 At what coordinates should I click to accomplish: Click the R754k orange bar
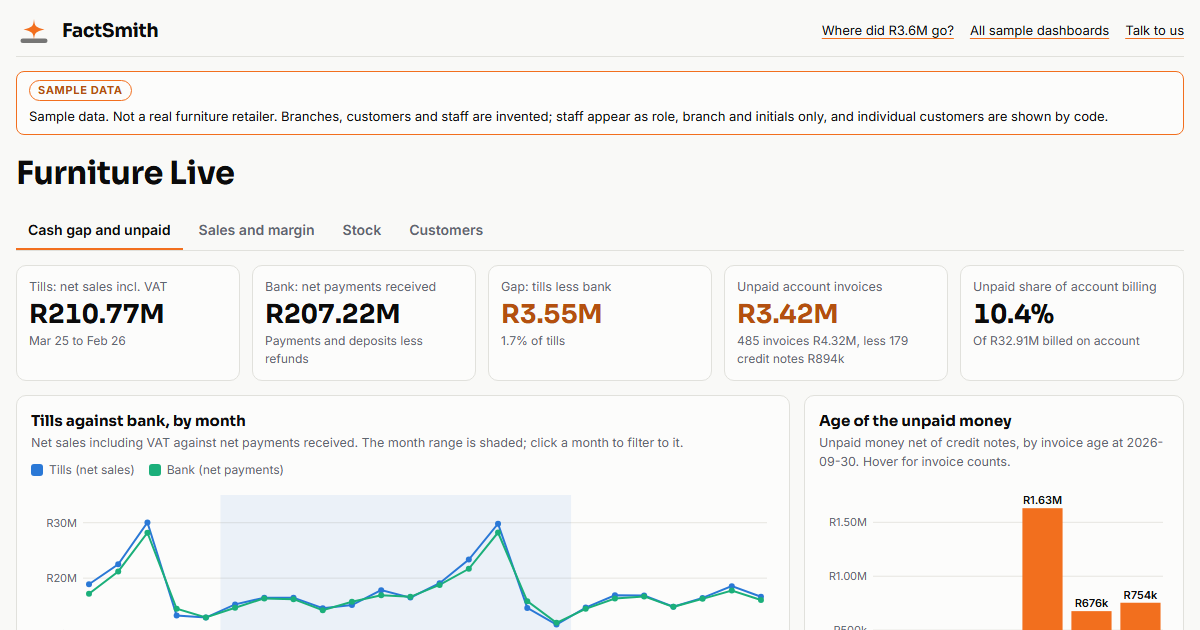coord(1140,616)
